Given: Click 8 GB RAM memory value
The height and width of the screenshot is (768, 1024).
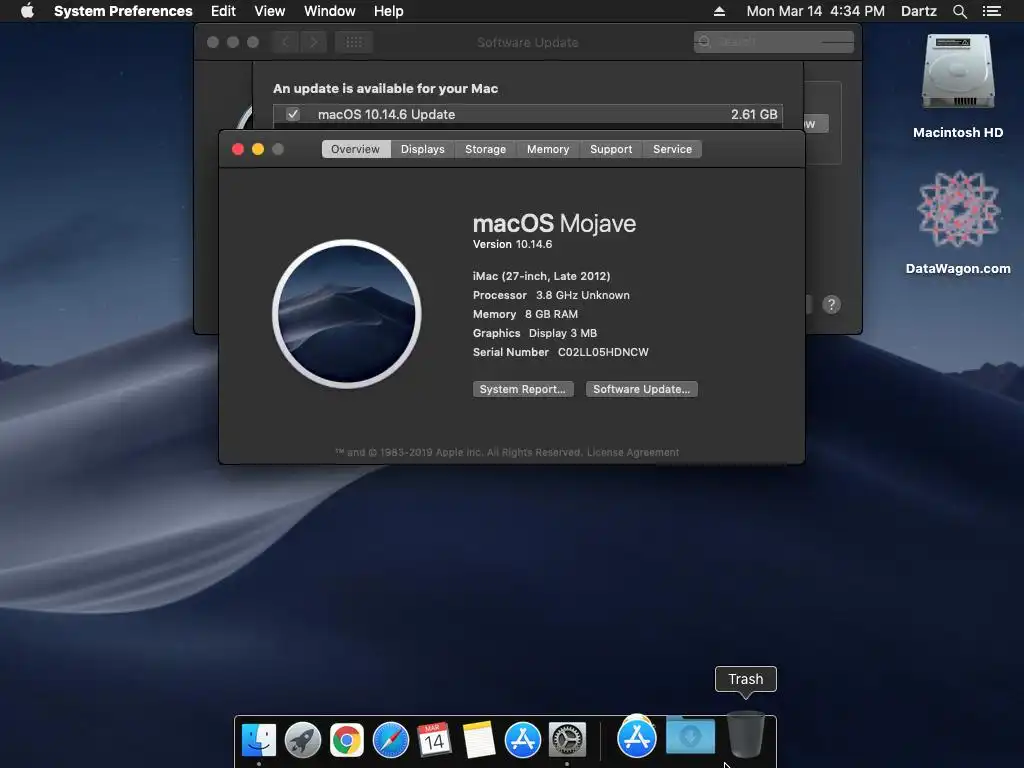Looking at the screenshot, I should [x=551, y=314].
